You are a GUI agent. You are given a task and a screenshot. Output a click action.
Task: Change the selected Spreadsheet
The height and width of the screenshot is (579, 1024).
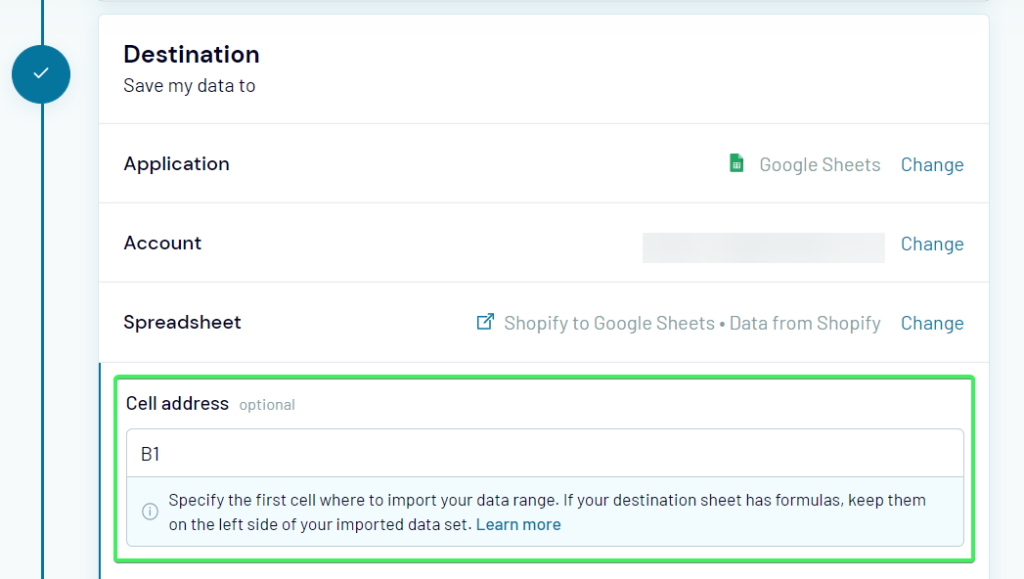[931, 322]
